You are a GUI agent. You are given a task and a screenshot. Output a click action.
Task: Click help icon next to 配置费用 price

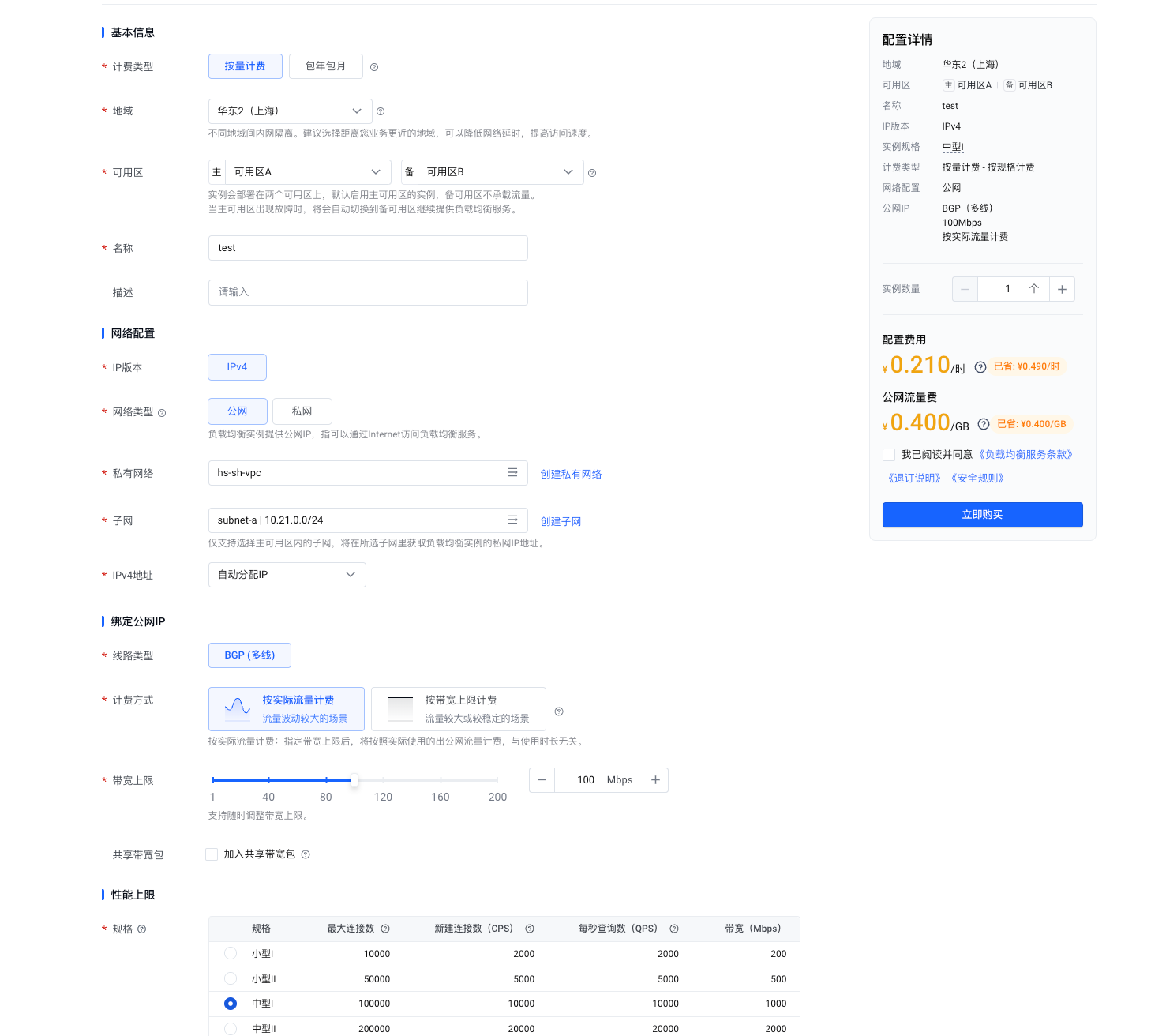[x=980, y=367]
